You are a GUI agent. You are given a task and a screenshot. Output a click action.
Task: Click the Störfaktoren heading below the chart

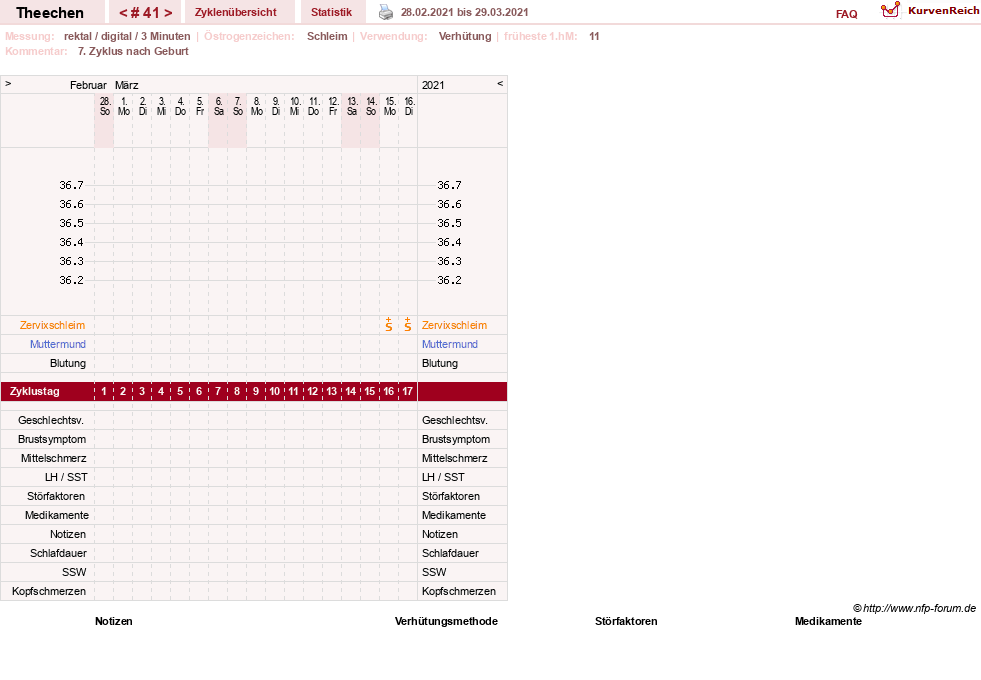pos(626,621)
